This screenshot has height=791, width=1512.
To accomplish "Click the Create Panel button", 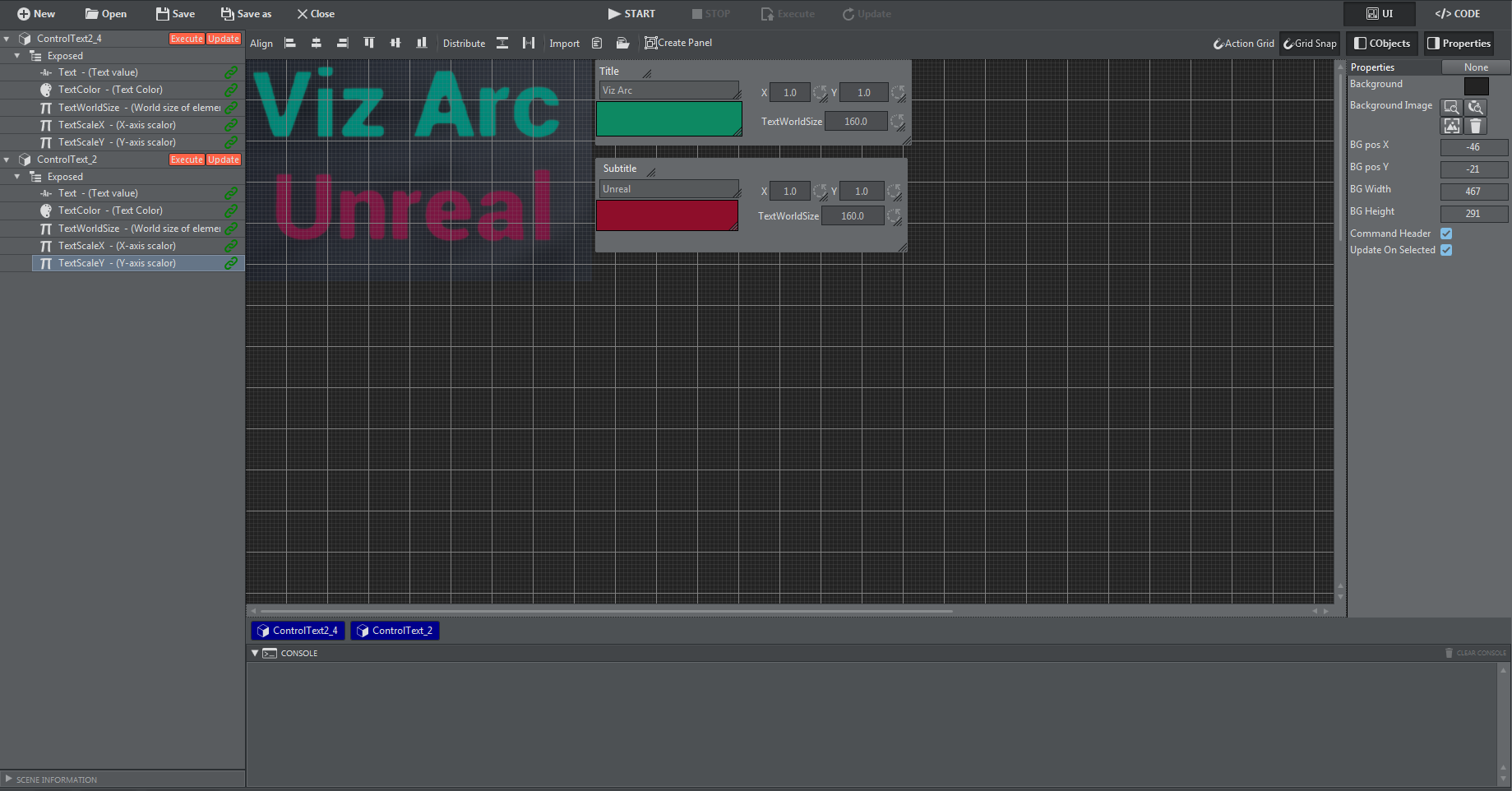I will pos(678,43).
